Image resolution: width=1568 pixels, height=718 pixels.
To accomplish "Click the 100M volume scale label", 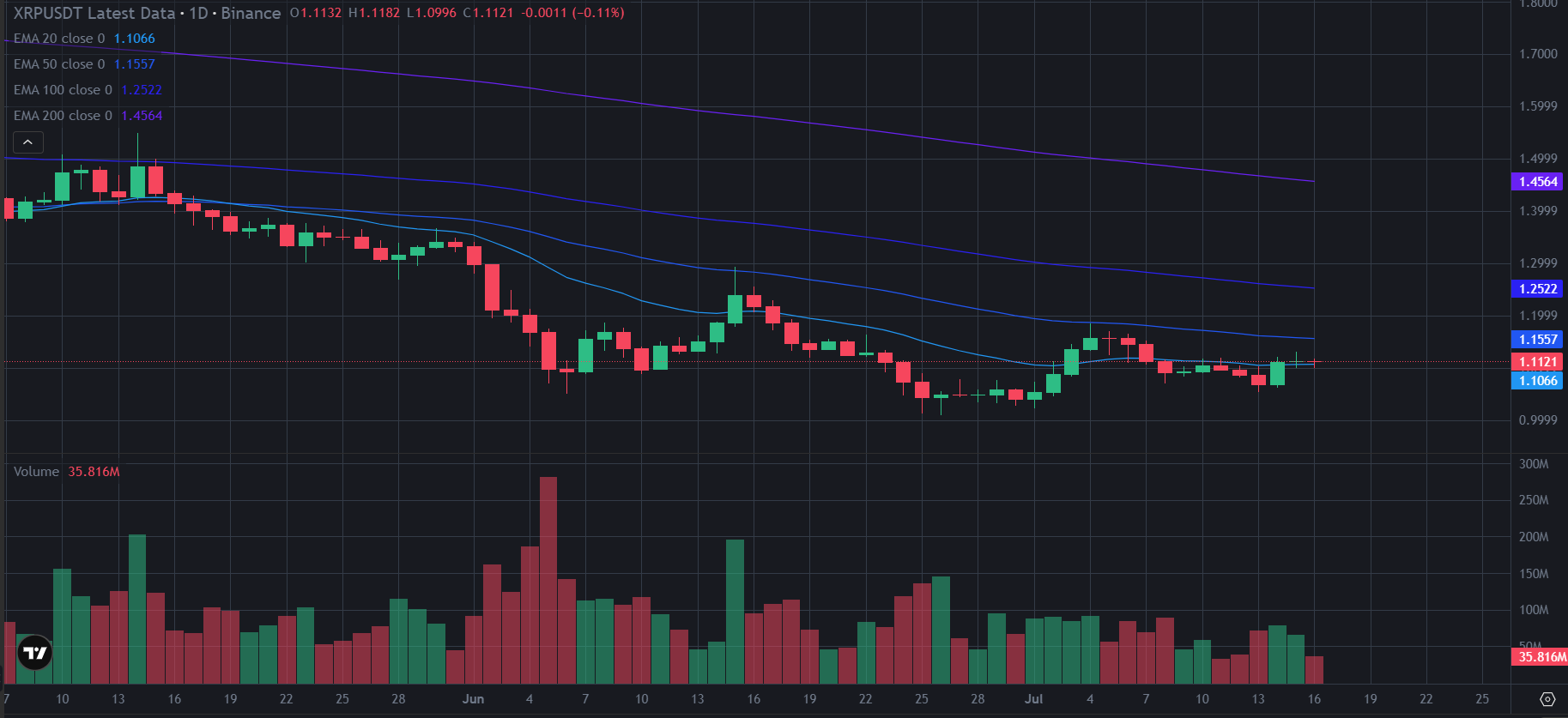I will [x=1534, y=610].
